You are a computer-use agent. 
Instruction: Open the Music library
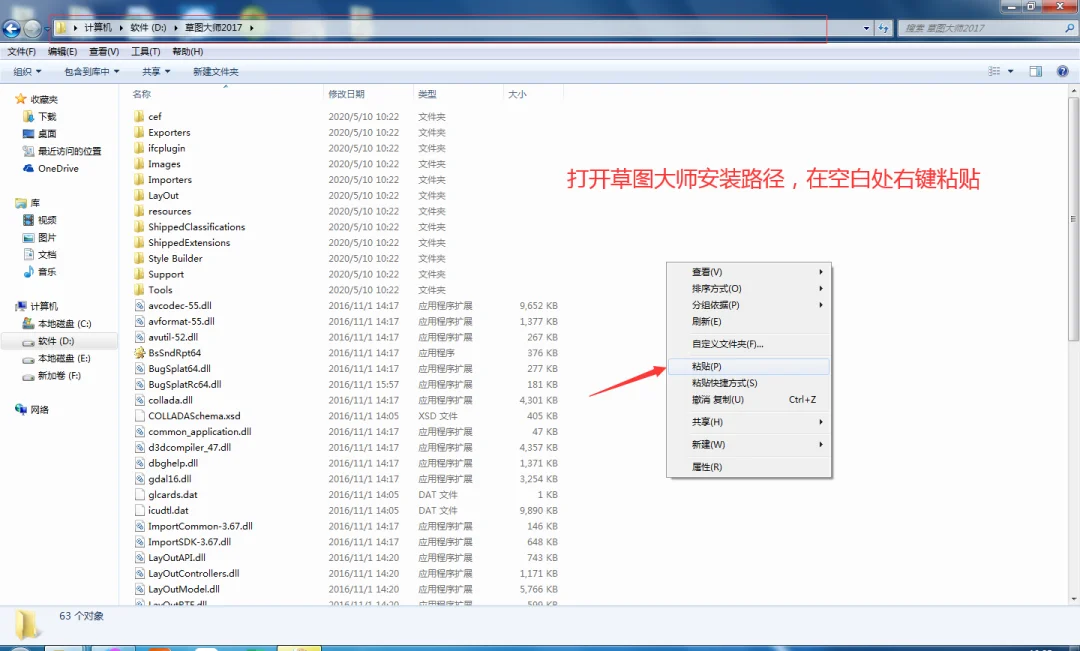pos(40,271)
